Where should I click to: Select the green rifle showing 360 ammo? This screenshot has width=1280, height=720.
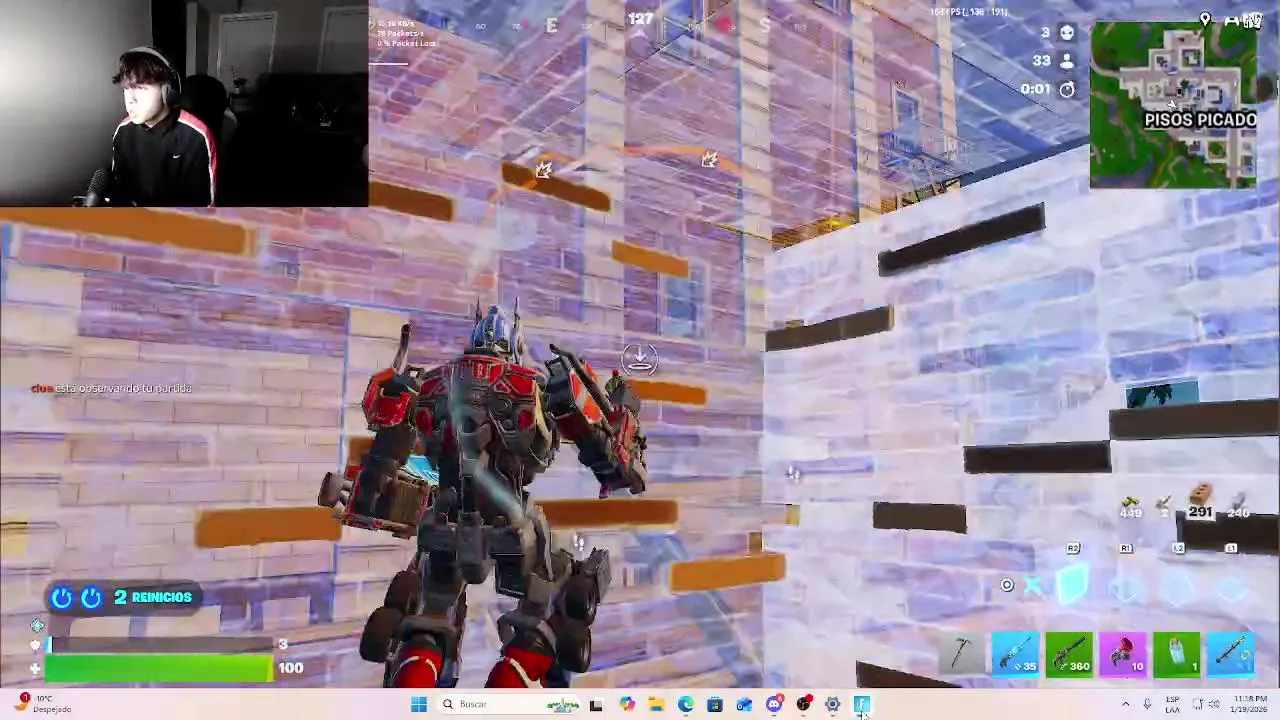pos(1069,654)
